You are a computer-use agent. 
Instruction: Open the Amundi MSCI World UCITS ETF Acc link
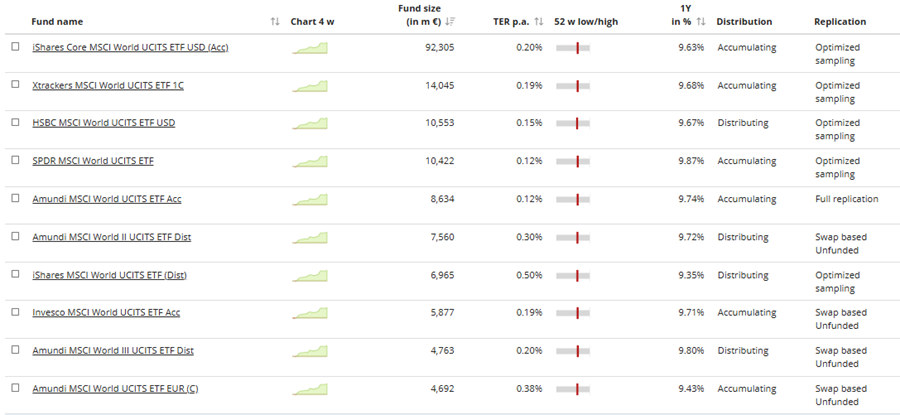107,199
